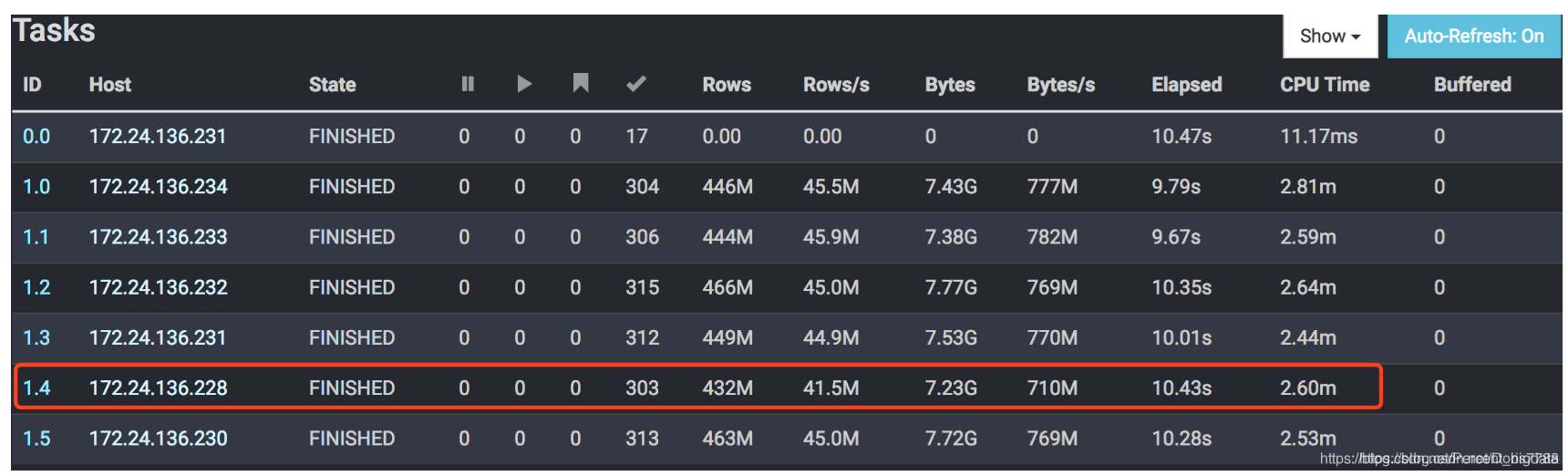Click rows value 463M
1568x476 pixels.
(x=727, y=439)
